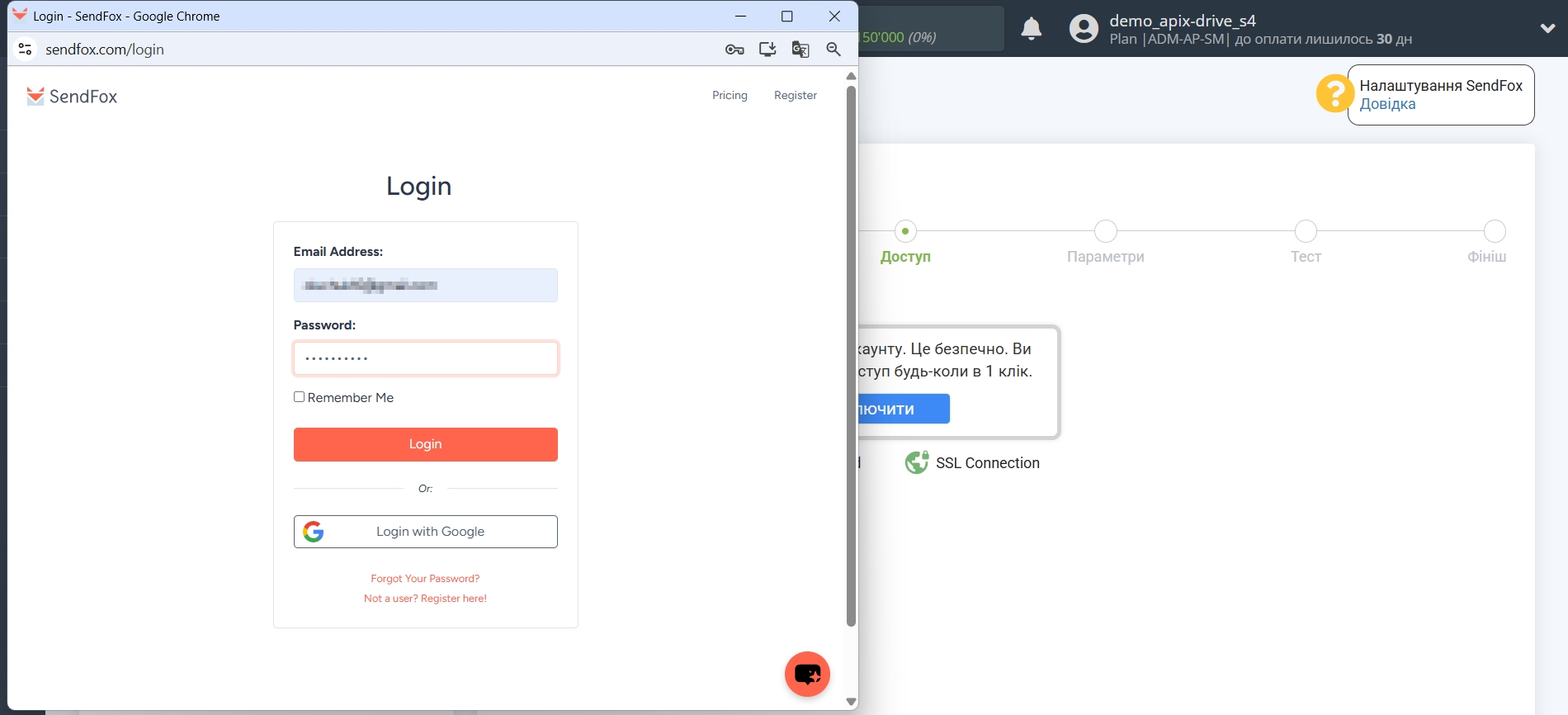Click the yellow question mark help icon
The width and height of the screenshot is (1568, 715).
point(1334,93)
